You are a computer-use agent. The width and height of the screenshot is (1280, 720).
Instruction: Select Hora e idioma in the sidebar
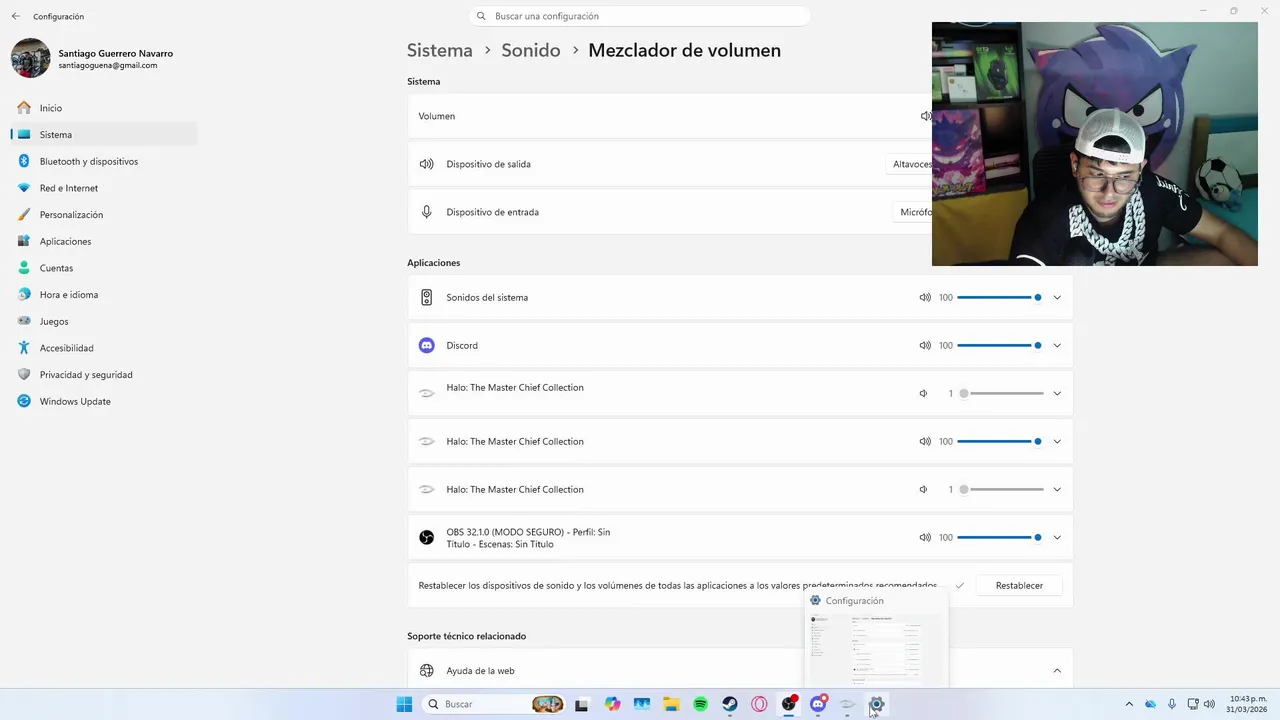pos(104,295)
